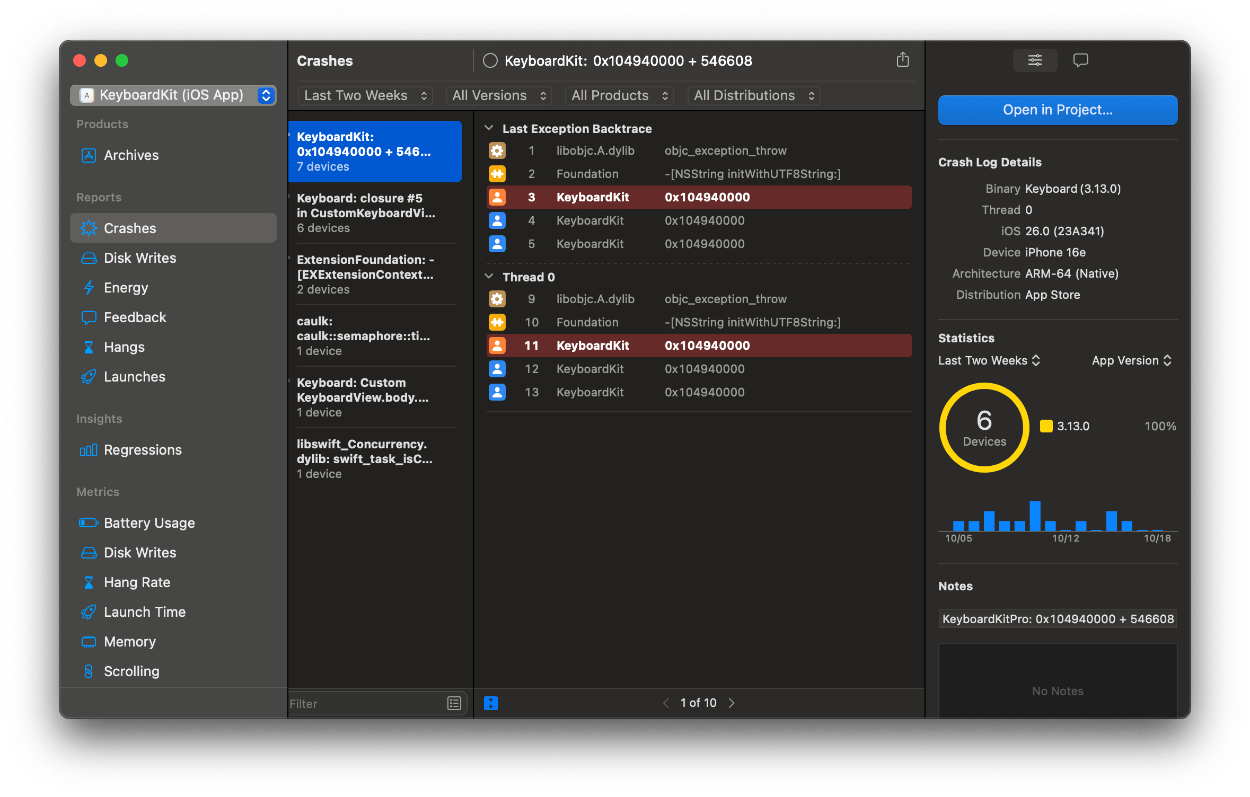Switch to the feedback comments tab icon
The height and width of the screenshot is (797, 1250).
pyautogui.click(x=1080, y=60)
